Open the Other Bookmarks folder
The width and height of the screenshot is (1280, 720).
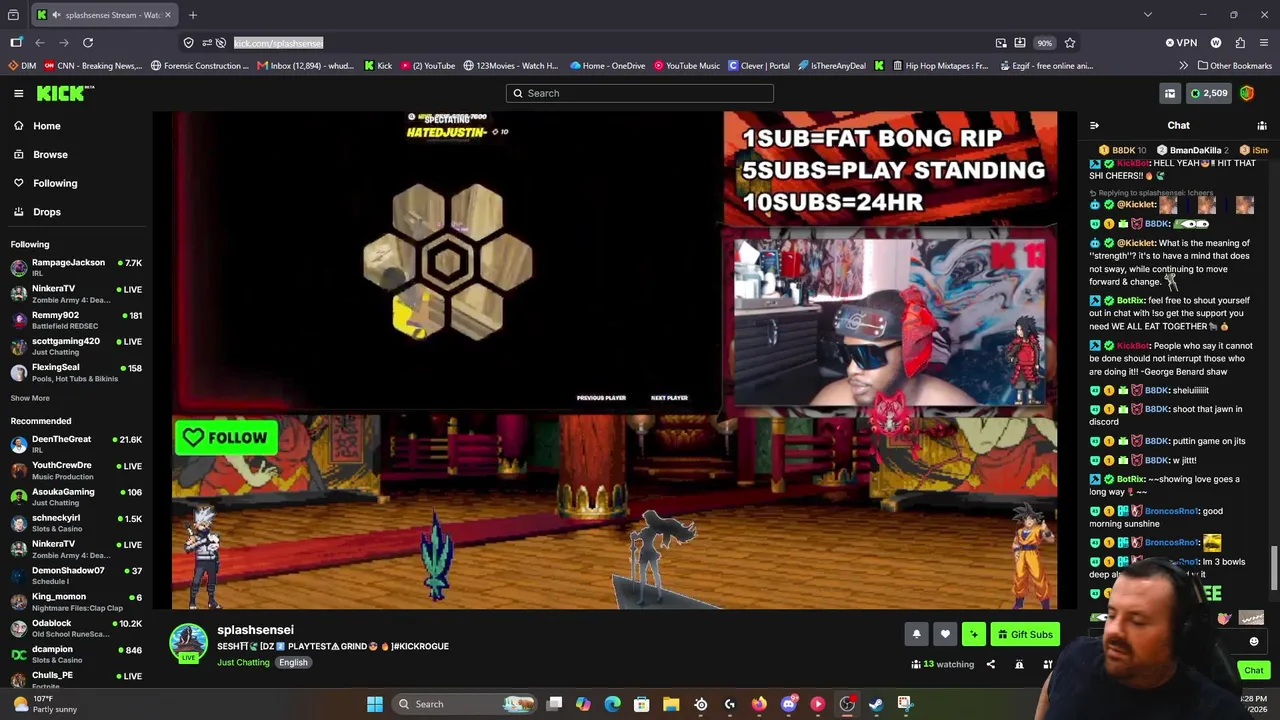[x=1234, y=66]
